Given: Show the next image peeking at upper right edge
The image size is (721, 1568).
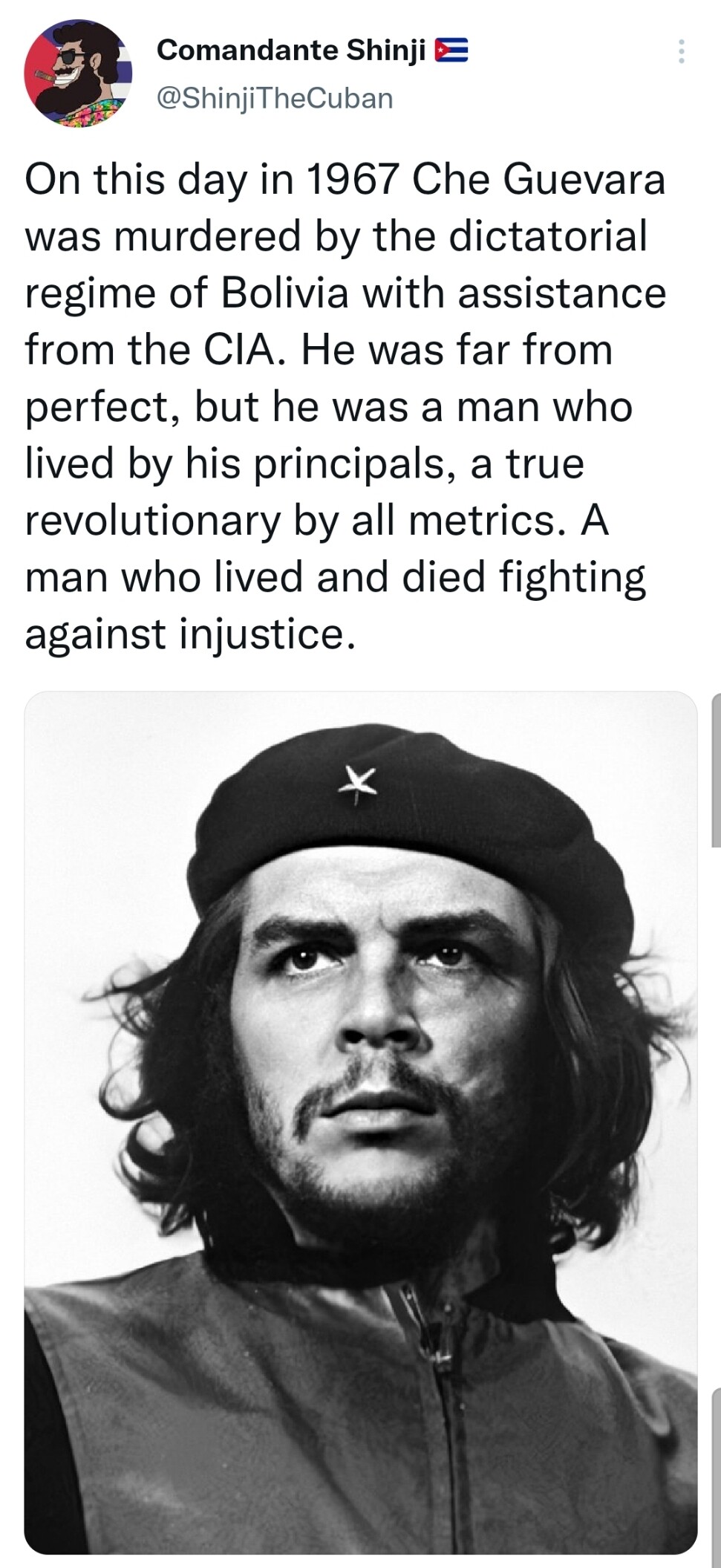Looking at the screenshot, I should click(x=716, y=769).
